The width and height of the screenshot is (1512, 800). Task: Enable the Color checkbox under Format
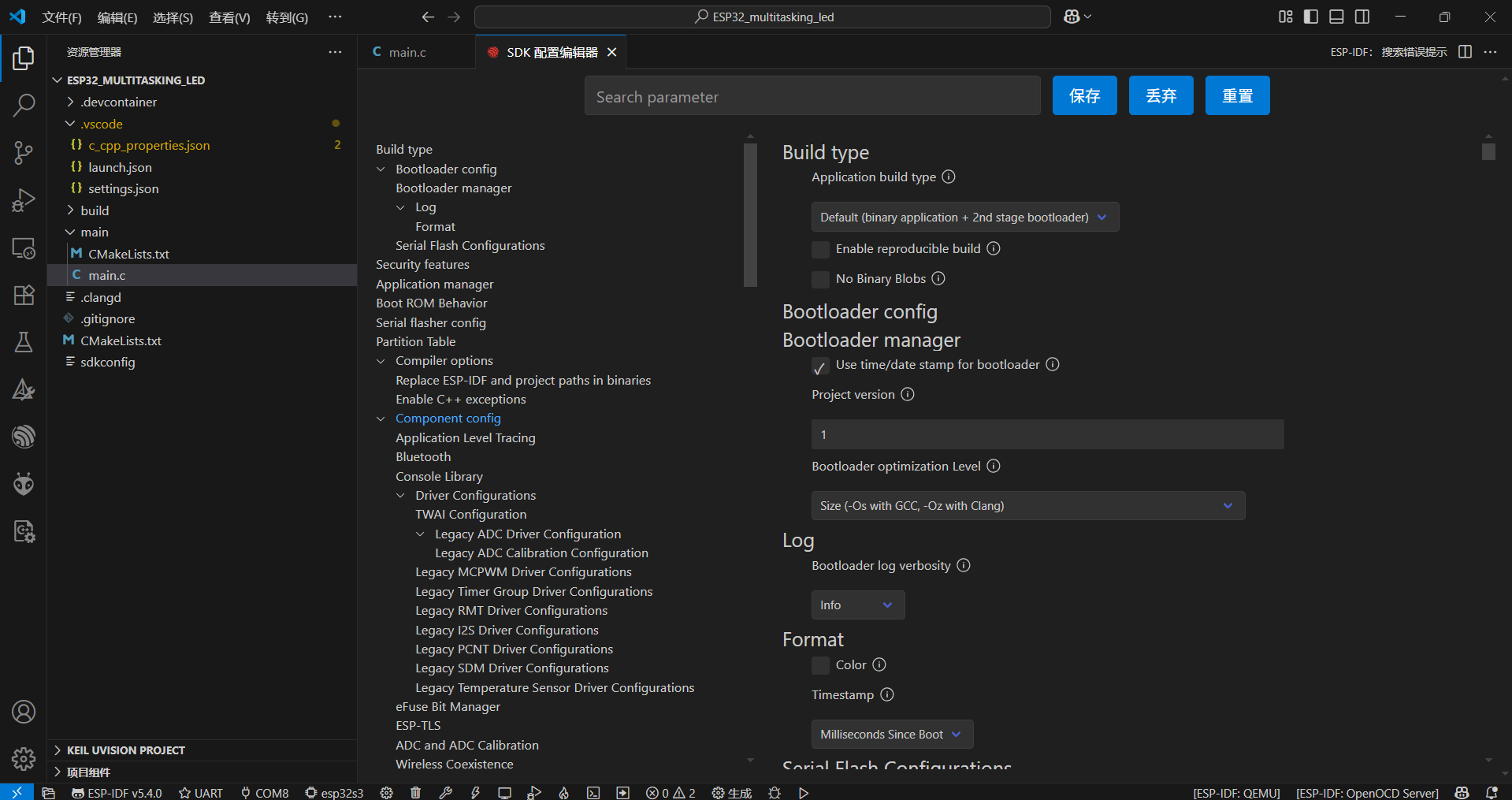(820, 666)
